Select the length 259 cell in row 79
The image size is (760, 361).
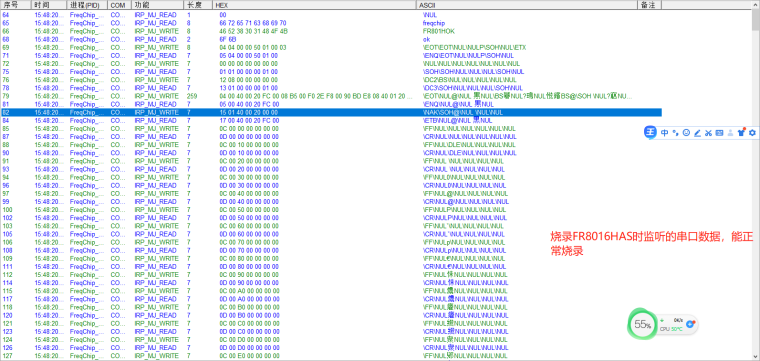(x=191, y=96)
